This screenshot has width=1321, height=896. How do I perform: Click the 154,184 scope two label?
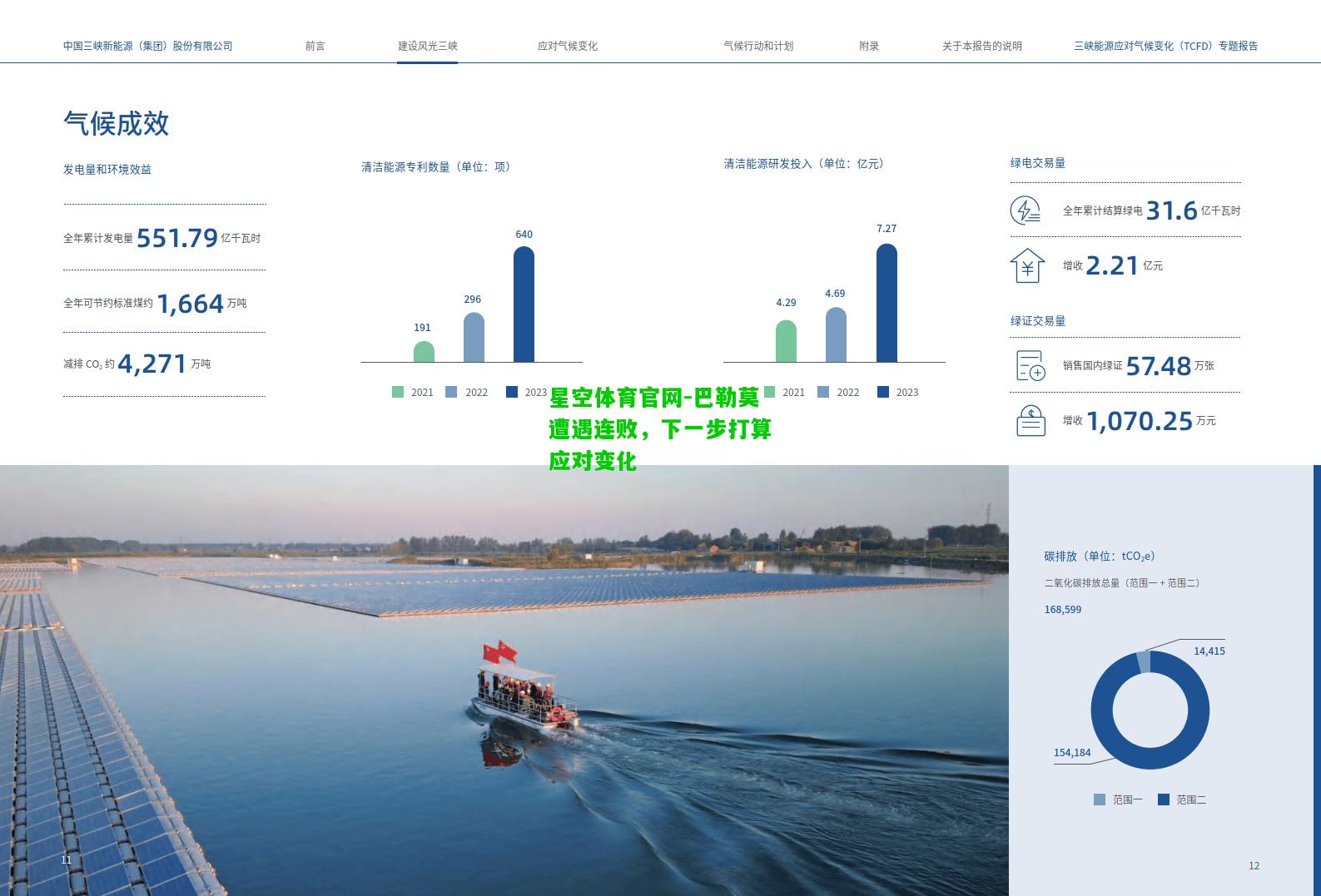tap(1072, 753)
